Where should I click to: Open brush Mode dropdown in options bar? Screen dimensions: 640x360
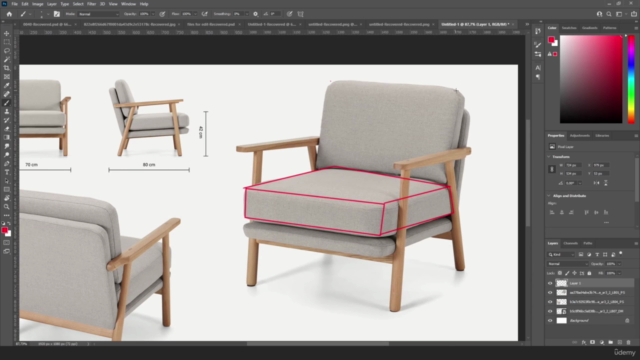(98, 14)
